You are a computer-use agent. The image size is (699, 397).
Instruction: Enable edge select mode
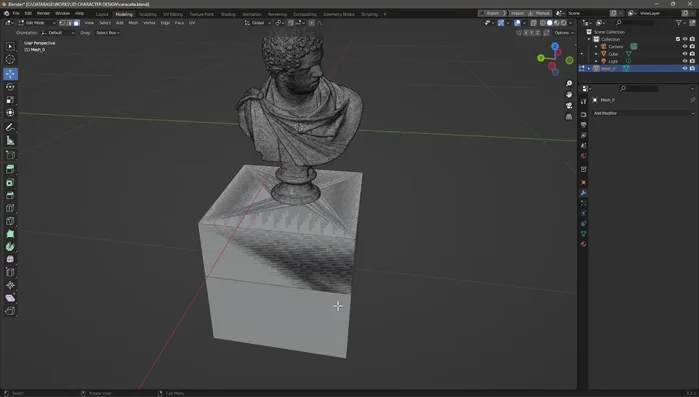point(70,23)
